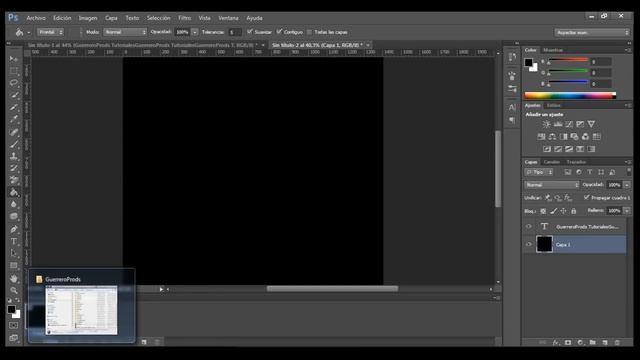
Task: Select the Rectangular Marquee tool
Action: 13,71
